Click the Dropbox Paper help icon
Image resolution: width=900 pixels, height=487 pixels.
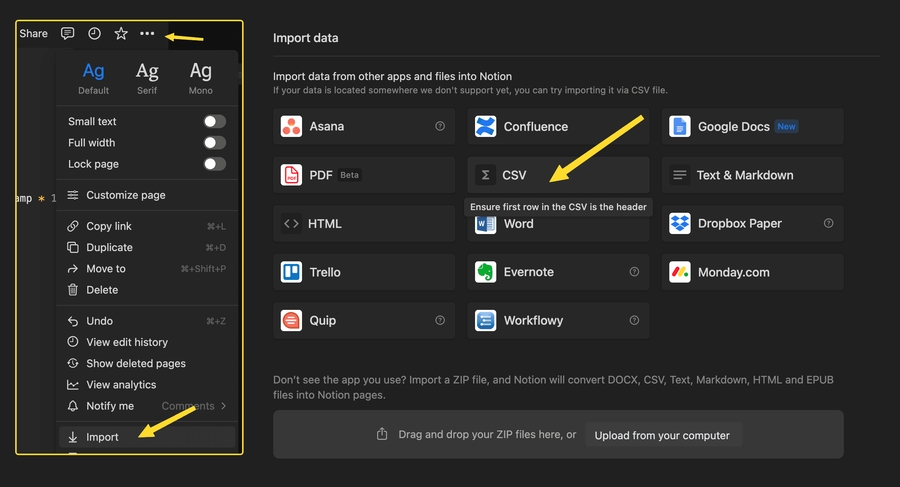coord(828,223)
